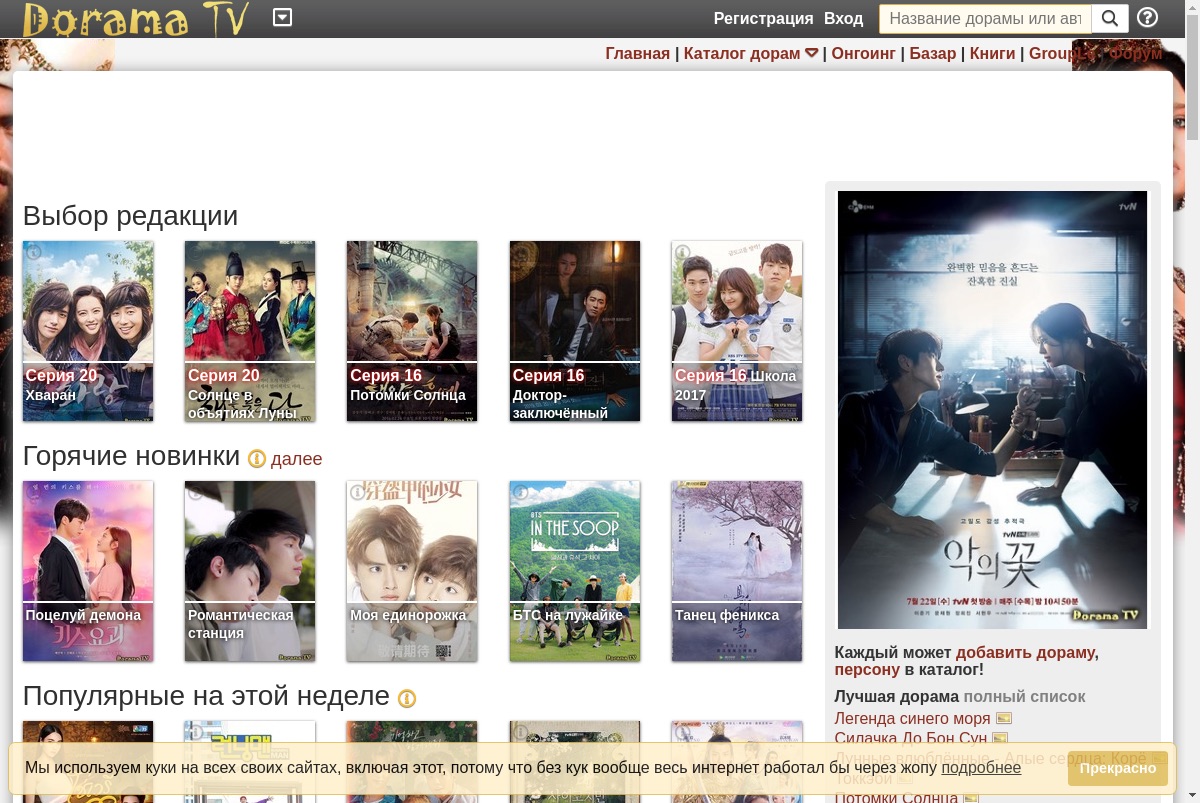The image size is (1200, 803).
Task: Click info icon next to Горячие новинки
Action: point(257,459)
